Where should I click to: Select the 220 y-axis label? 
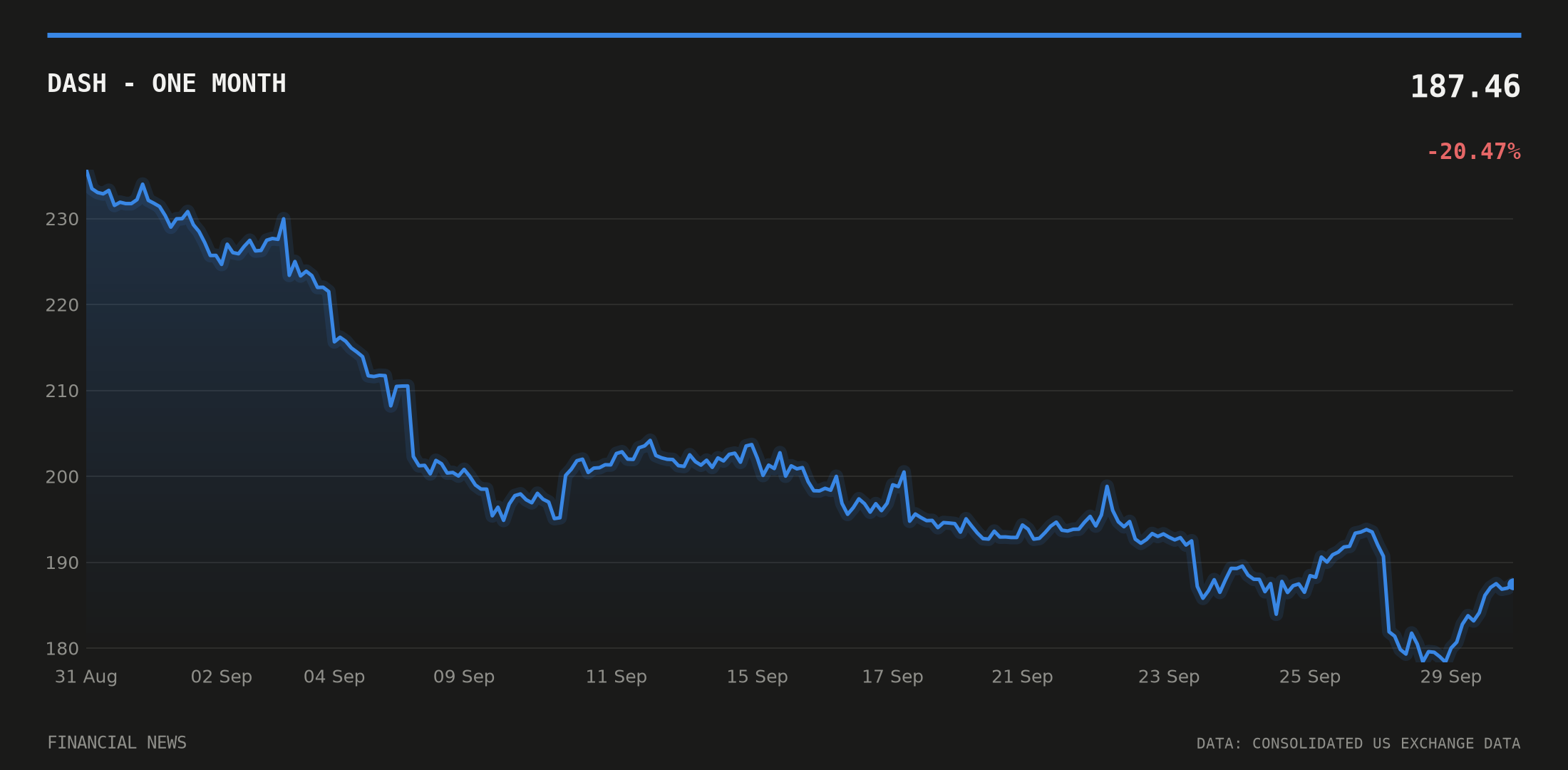pos(62,305)
